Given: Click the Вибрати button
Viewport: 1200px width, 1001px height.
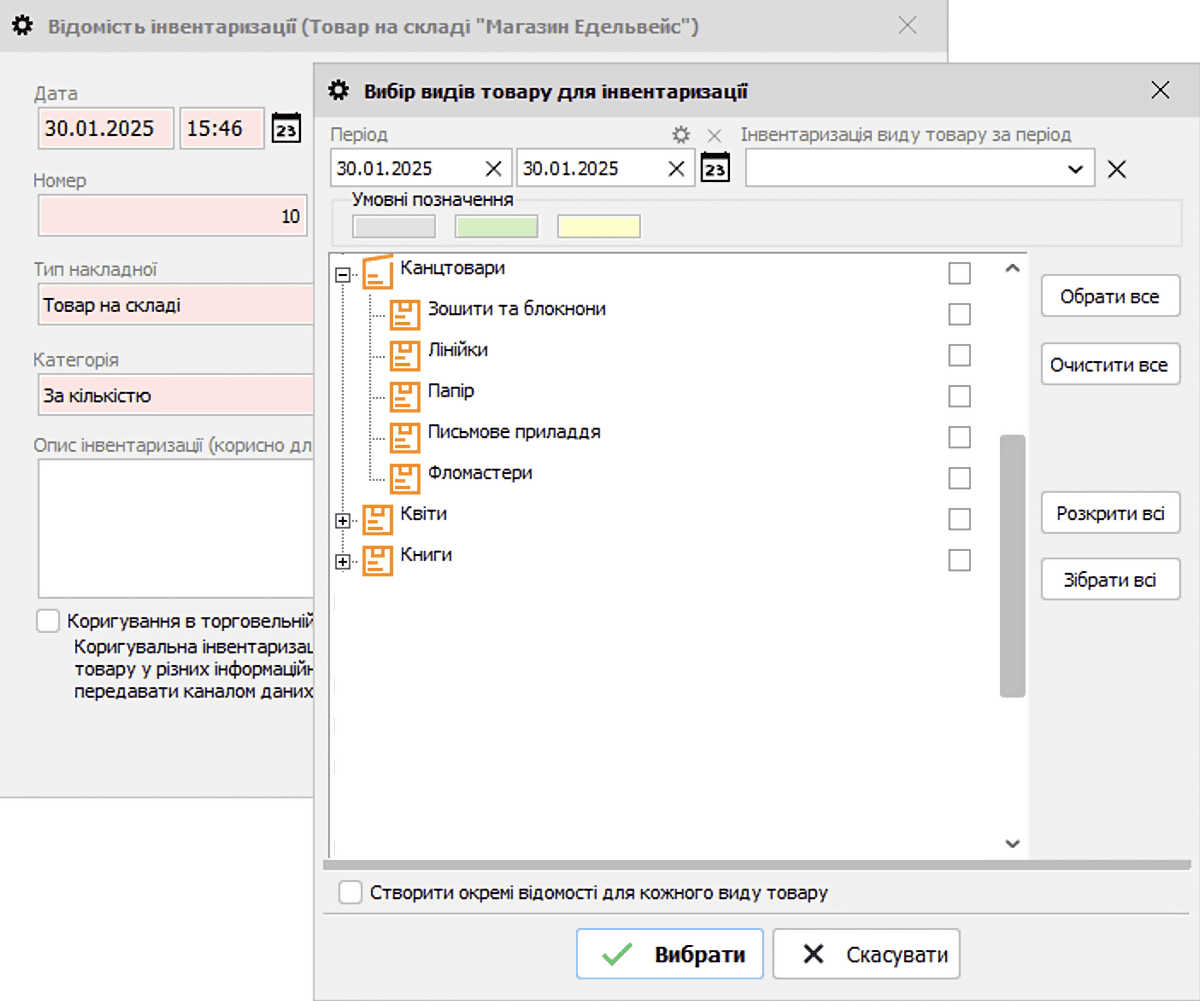Looking at the screenshot, I should tap(670, 954).
